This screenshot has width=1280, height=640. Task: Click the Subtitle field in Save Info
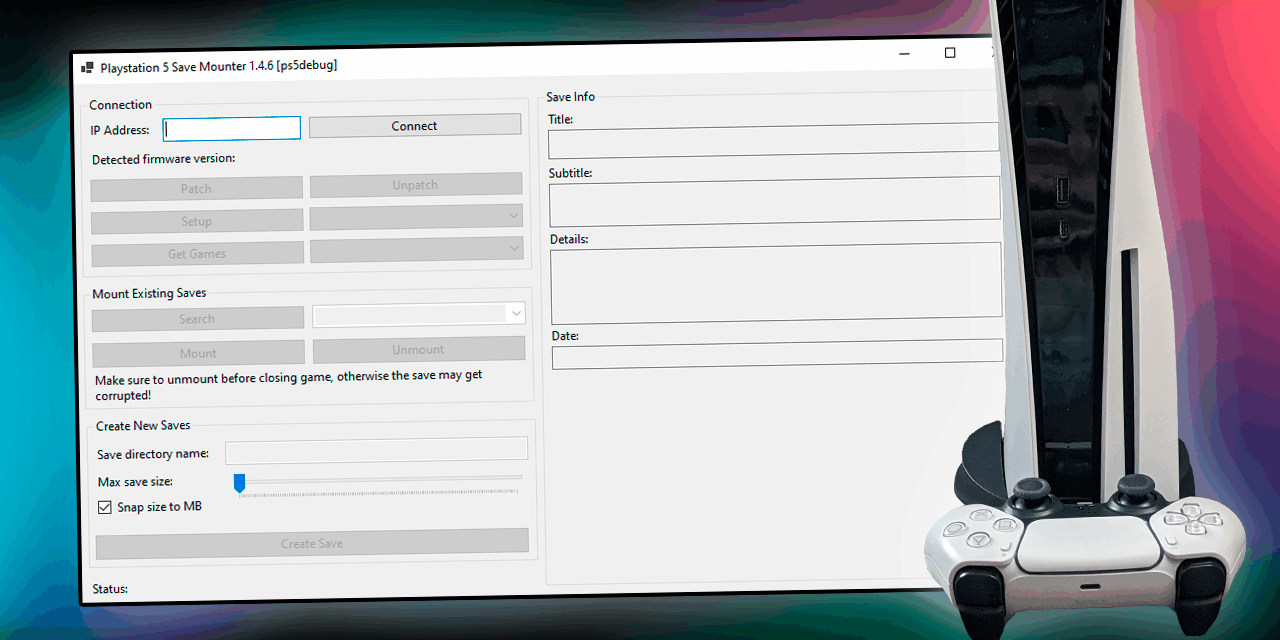775,201
